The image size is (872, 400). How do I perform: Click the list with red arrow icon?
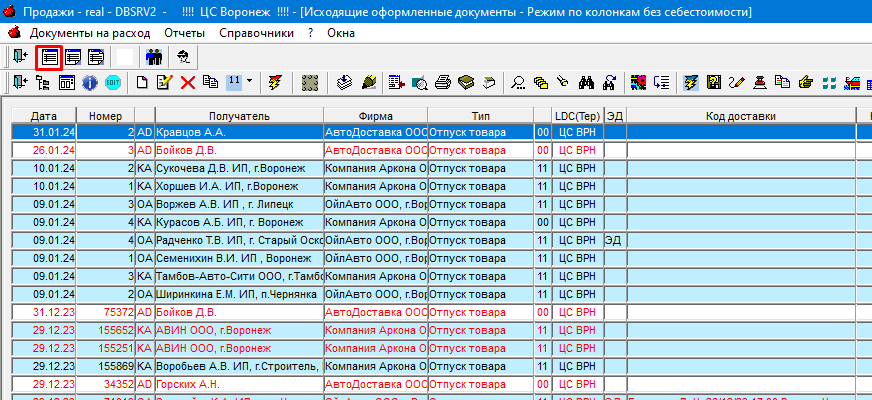397,82
